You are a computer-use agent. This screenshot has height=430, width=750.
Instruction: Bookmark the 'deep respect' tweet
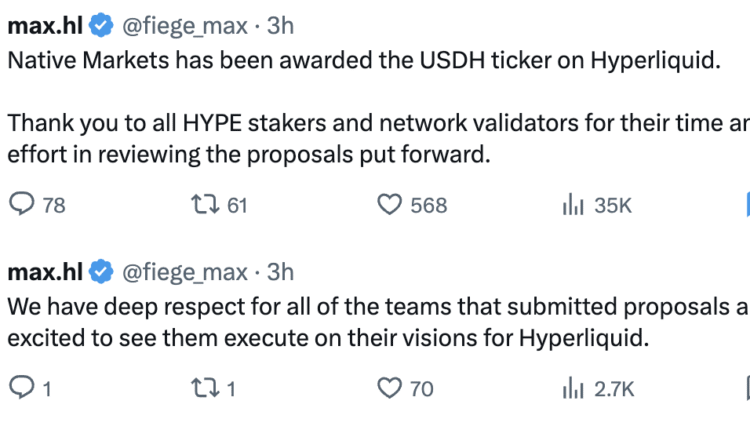coord(746,388)
